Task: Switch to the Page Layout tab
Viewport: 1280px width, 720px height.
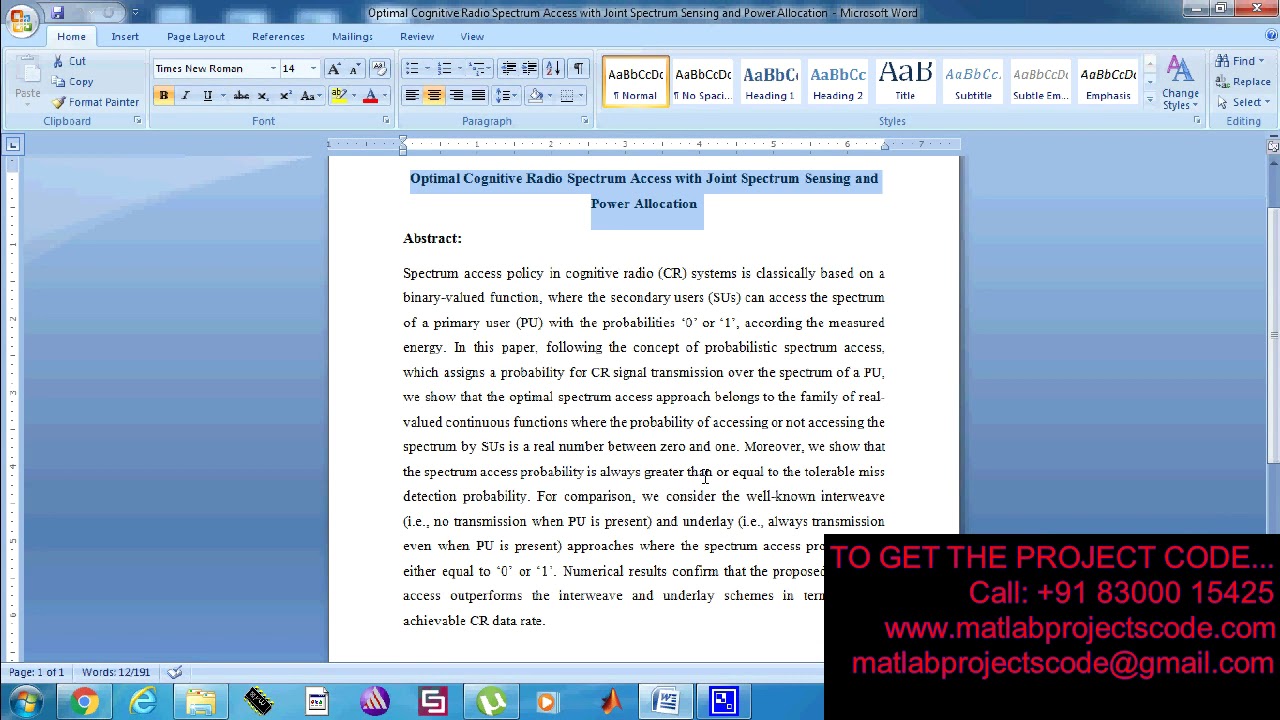Action: point(195,37)
